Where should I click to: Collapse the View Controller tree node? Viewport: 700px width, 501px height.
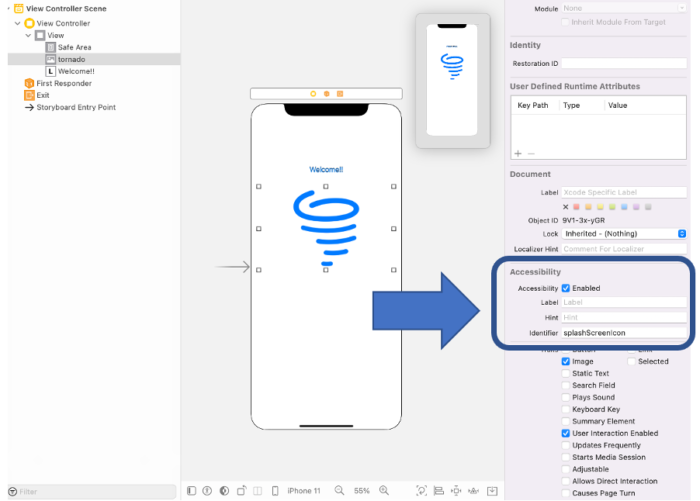[18, 23]
